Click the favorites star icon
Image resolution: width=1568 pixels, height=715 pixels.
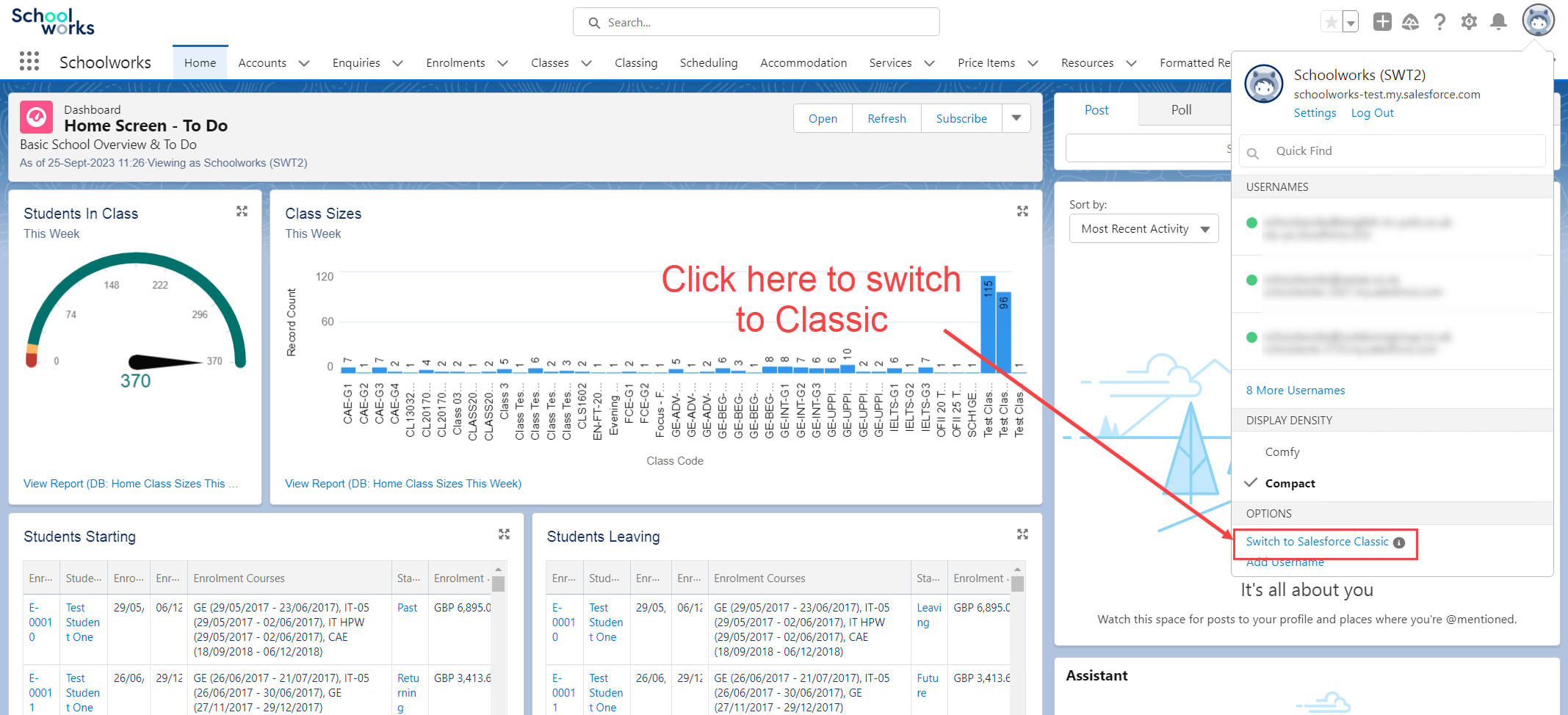point(1331,22)
